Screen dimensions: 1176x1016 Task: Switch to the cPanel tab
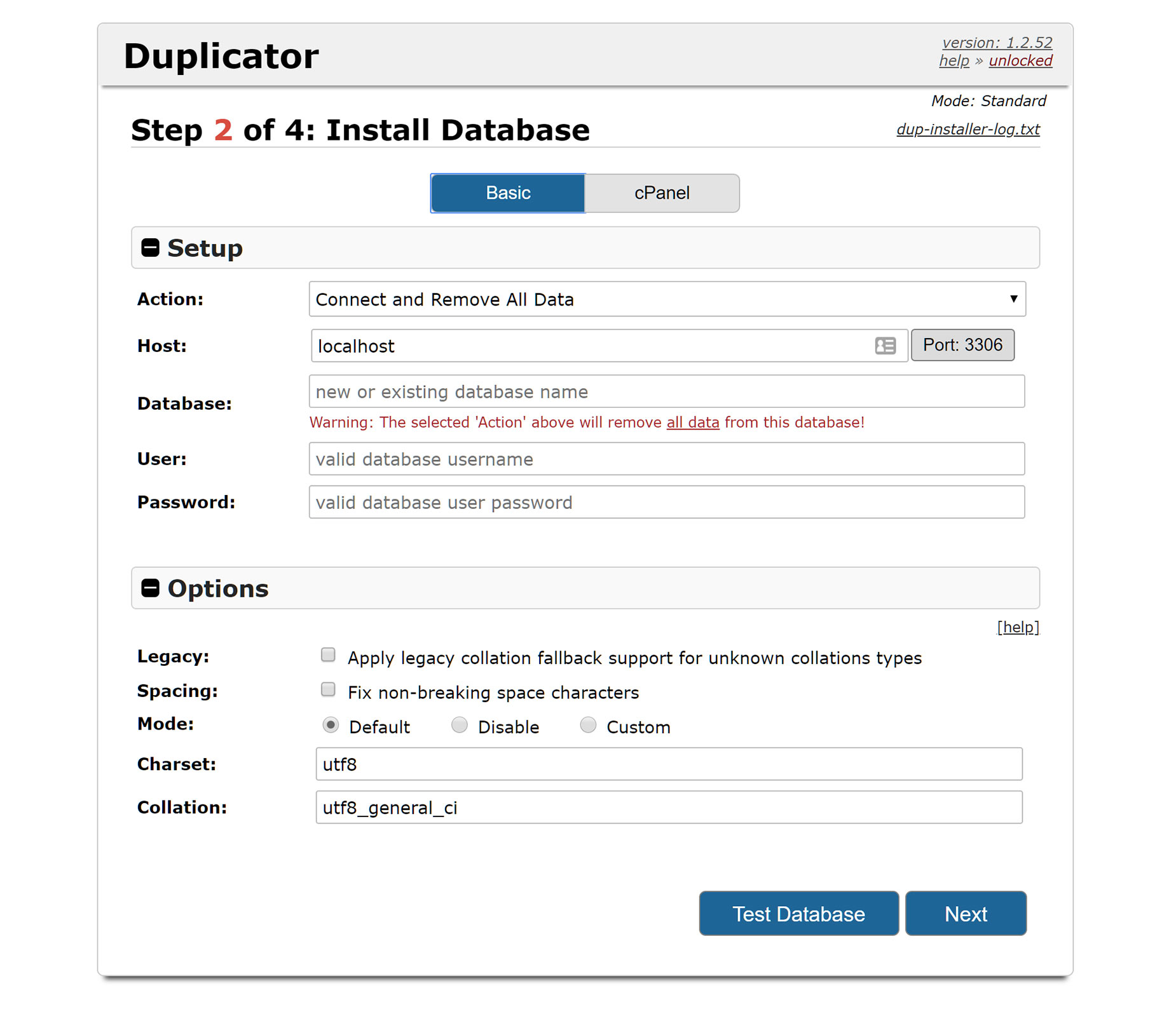pyautogui.click(x=661, y=193)
